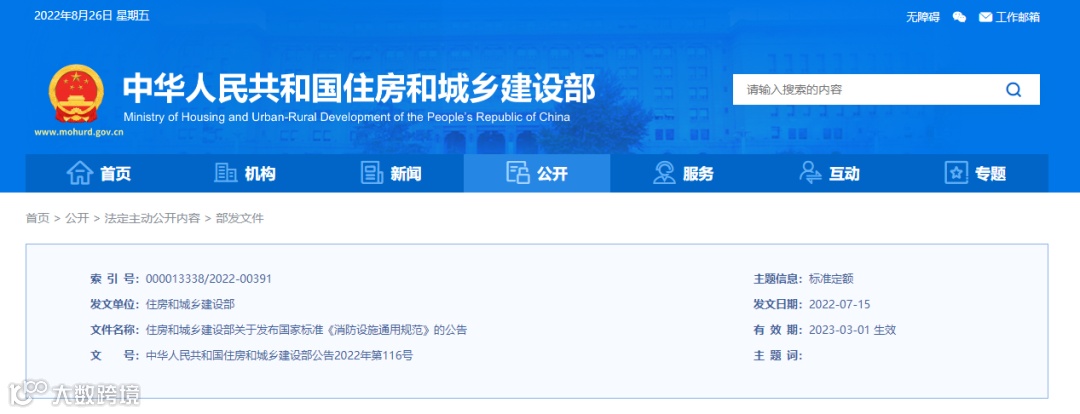Viewport: 1080px width, 414px height.
Task: Click the exchange person icon beside 互动
Action: pyautogui.click(x=810, y=173)
